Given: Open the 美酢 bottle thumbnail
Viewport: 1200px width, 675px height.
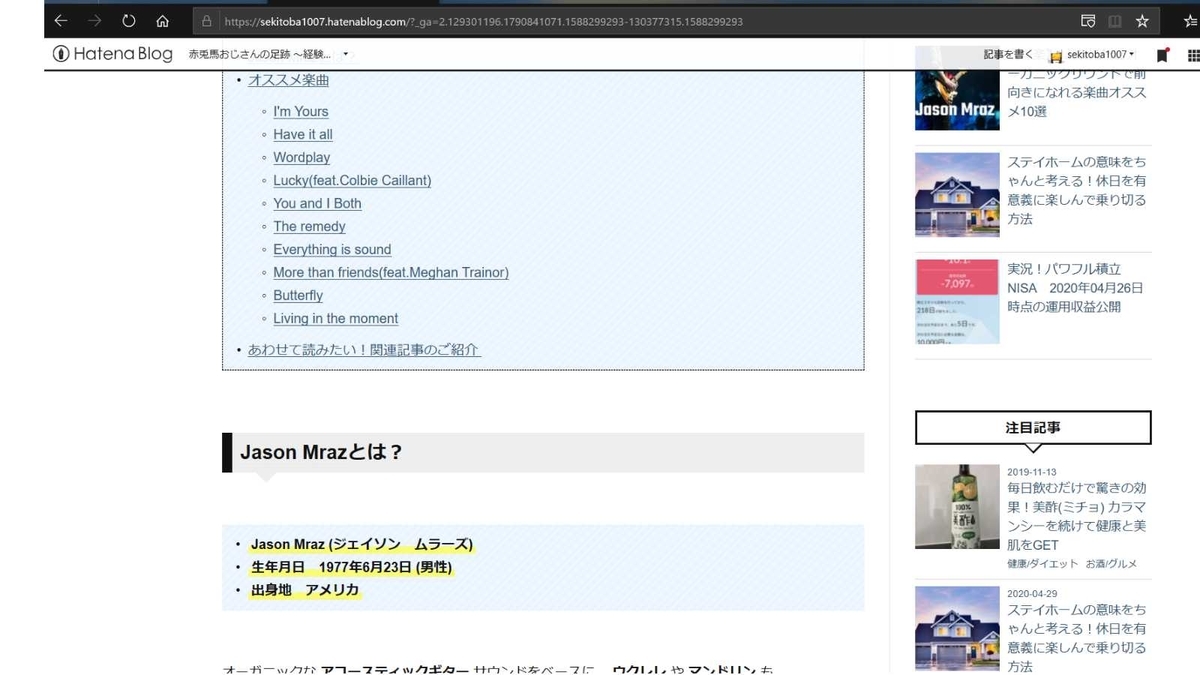Looking at the screenshot, I should (957, 507).
